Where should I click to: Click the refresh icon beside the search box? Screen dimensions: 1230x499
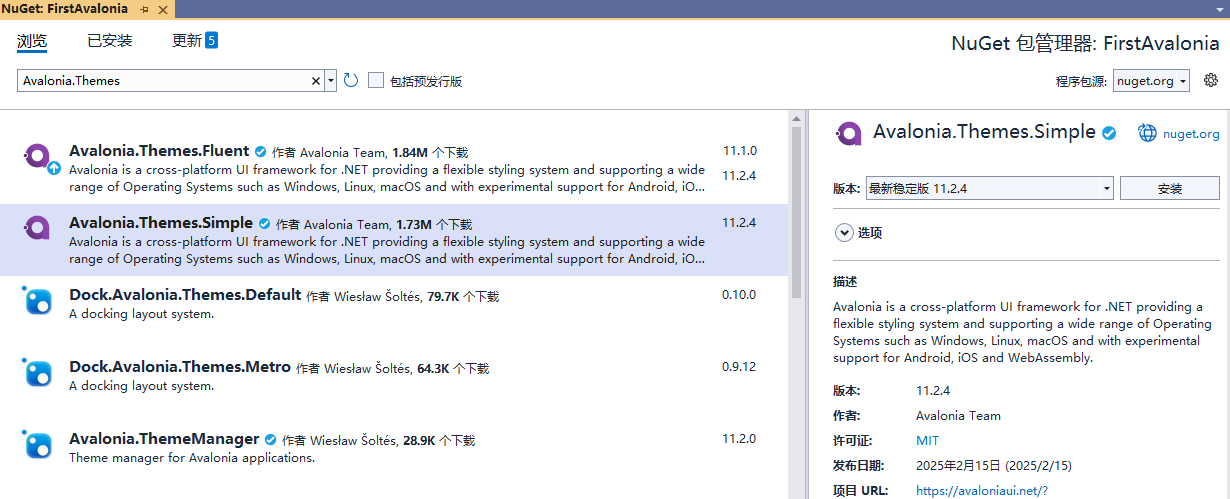(x=351, y=80)
